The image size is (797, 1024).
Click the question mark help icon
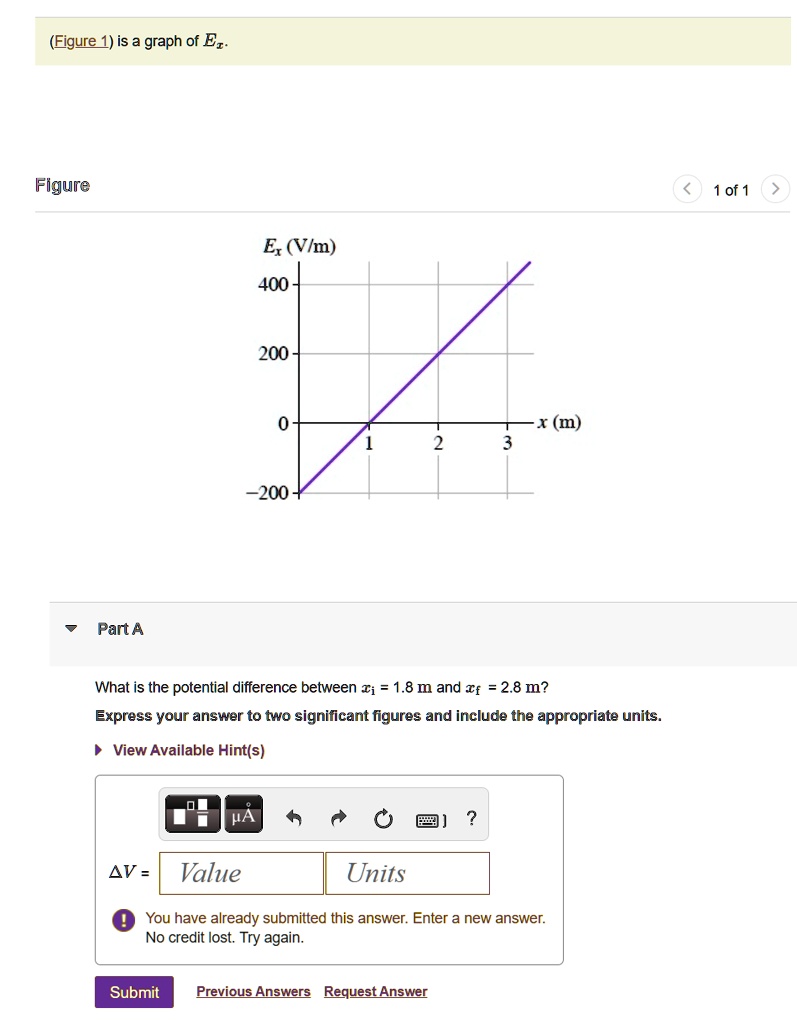tap(470, 818)
